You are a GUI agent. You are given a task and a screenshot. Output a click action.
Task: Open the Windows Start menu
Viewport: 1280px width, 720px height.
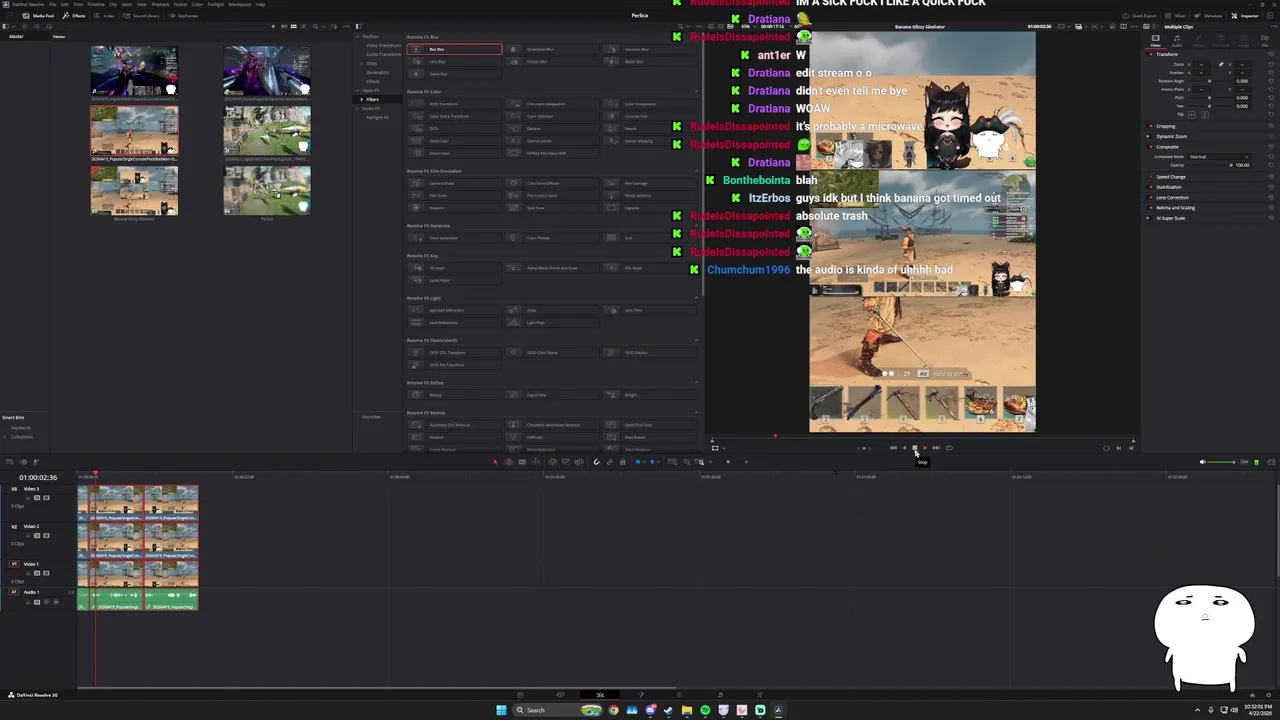point(501,710)
